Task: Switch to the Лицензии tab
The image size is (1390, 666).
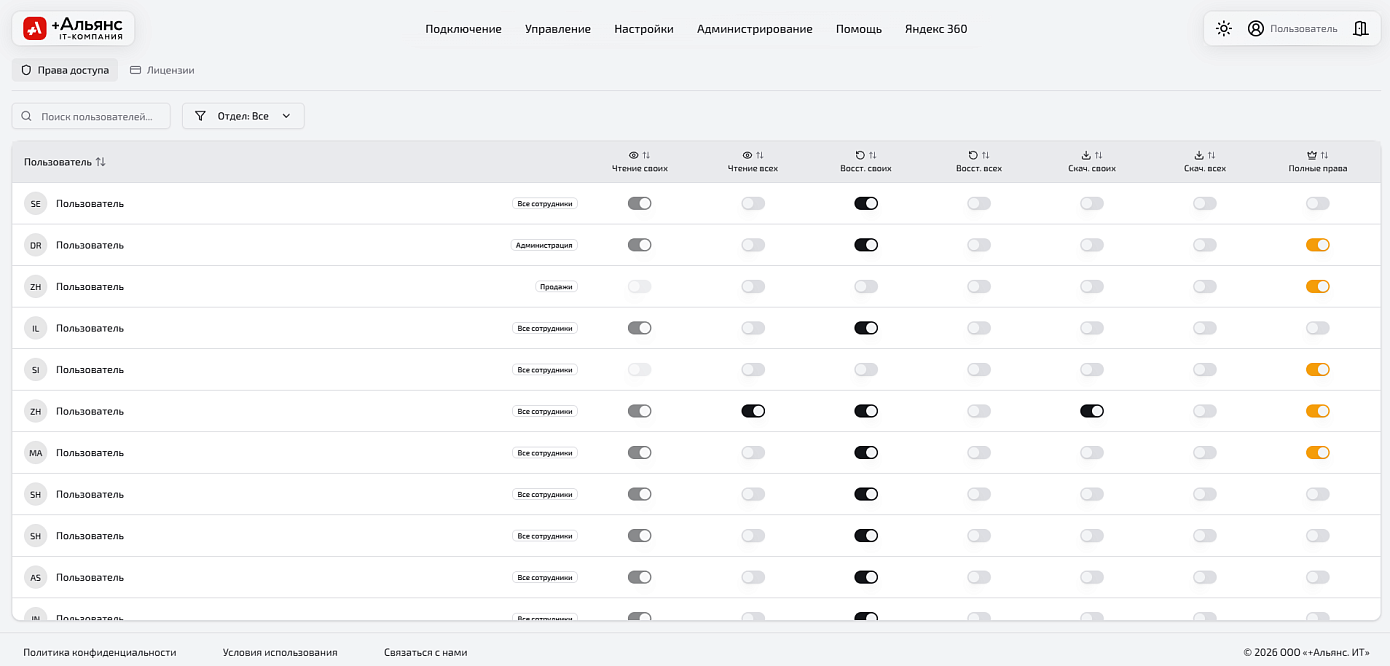Action: tap(162, 70)
